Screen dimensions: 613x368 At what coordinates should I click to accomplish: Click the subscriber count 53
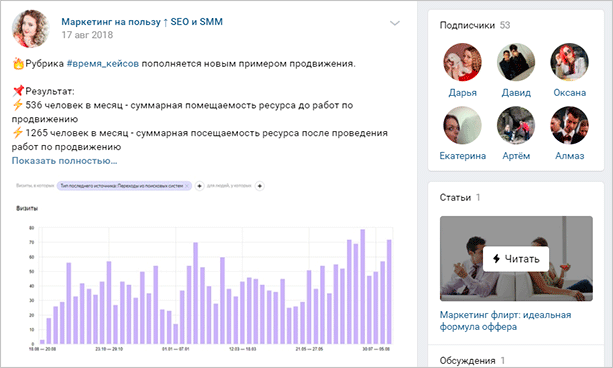click(505, 25)
